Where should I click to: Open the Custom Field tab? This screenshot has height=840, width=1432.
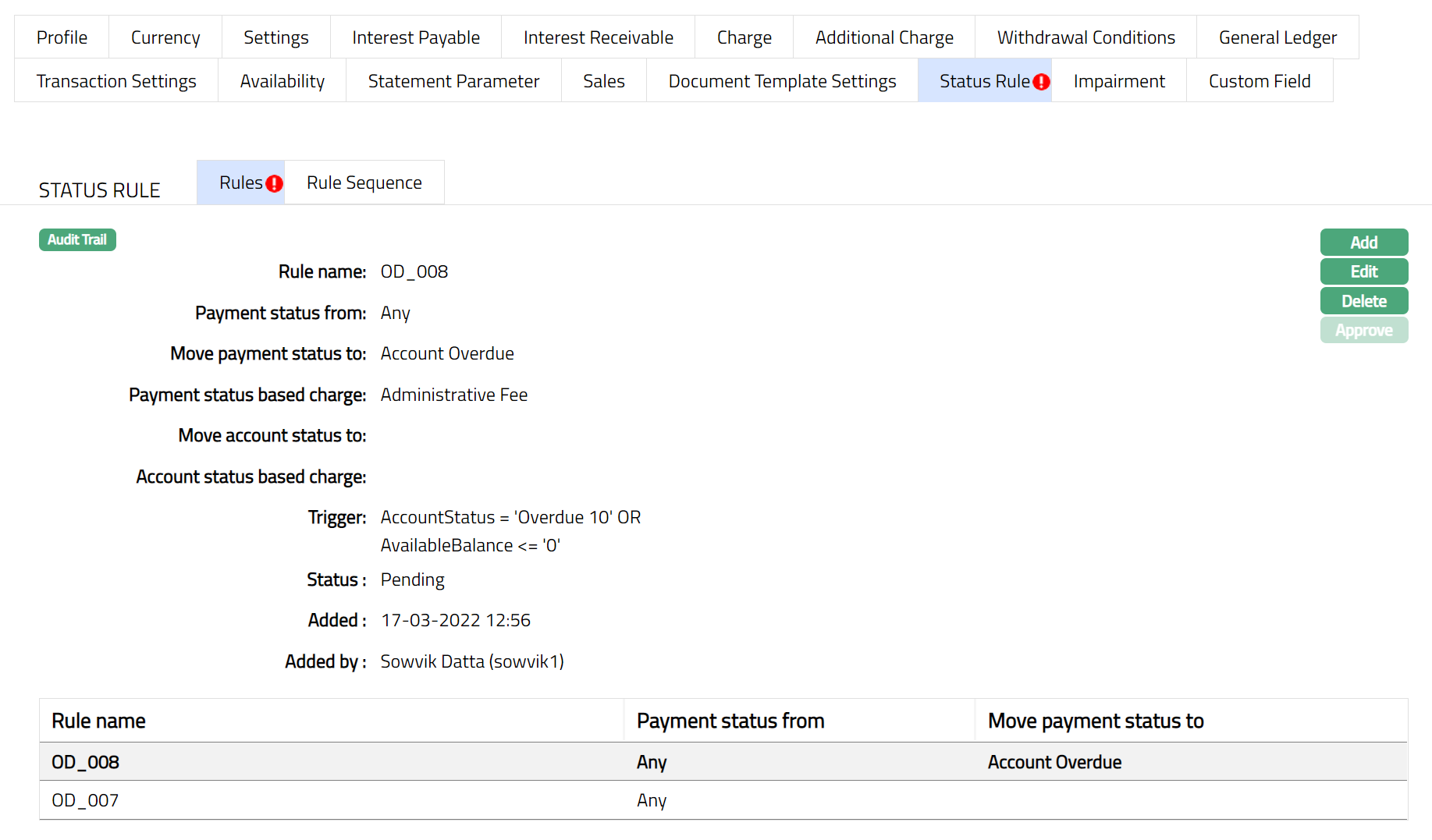click(1259, 81)
